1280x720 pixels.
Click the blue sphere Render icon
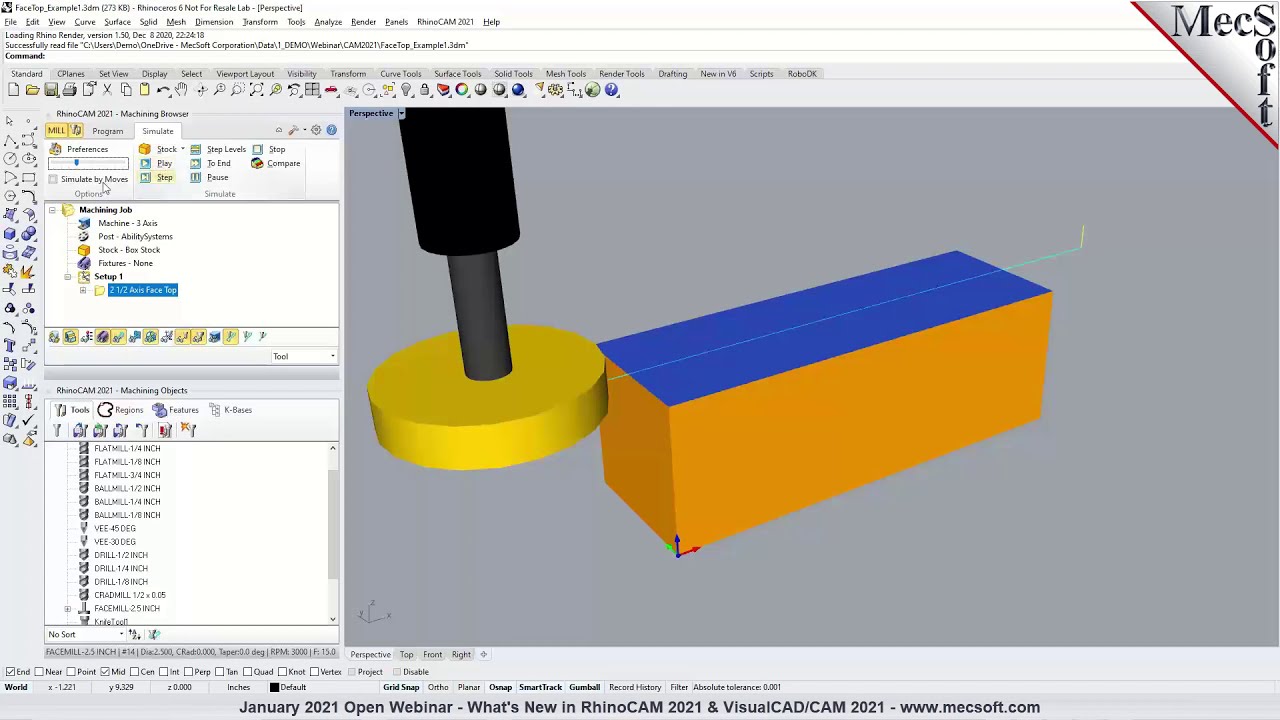pyautogui.click(x=518, y=90)
